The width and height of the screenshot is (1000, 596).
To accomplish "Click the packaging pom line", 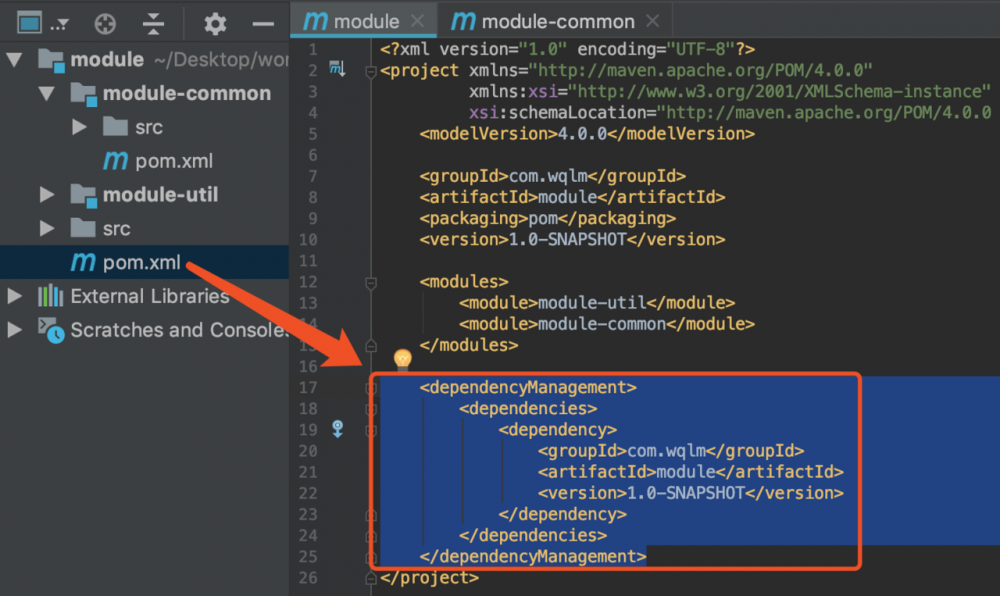I will coord(547,218).
